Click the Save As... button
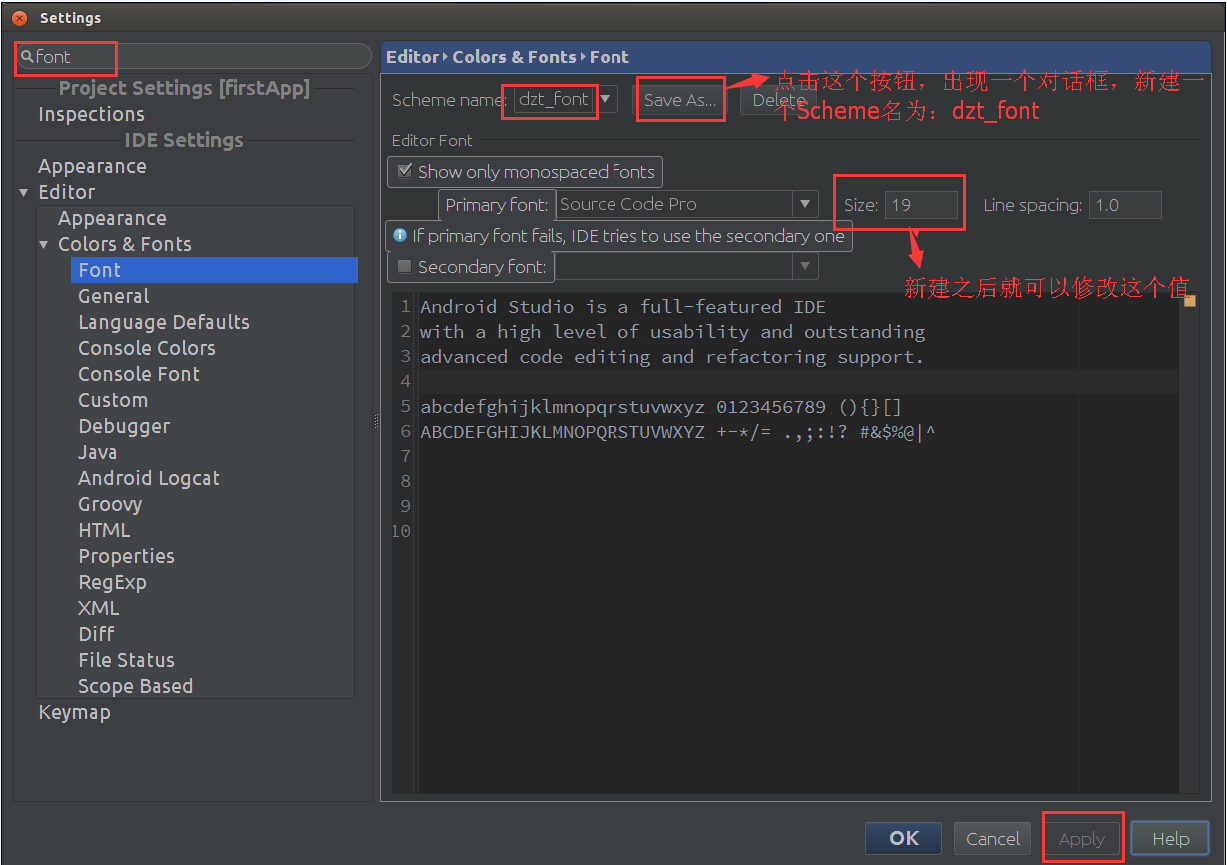 pos(680,100)
